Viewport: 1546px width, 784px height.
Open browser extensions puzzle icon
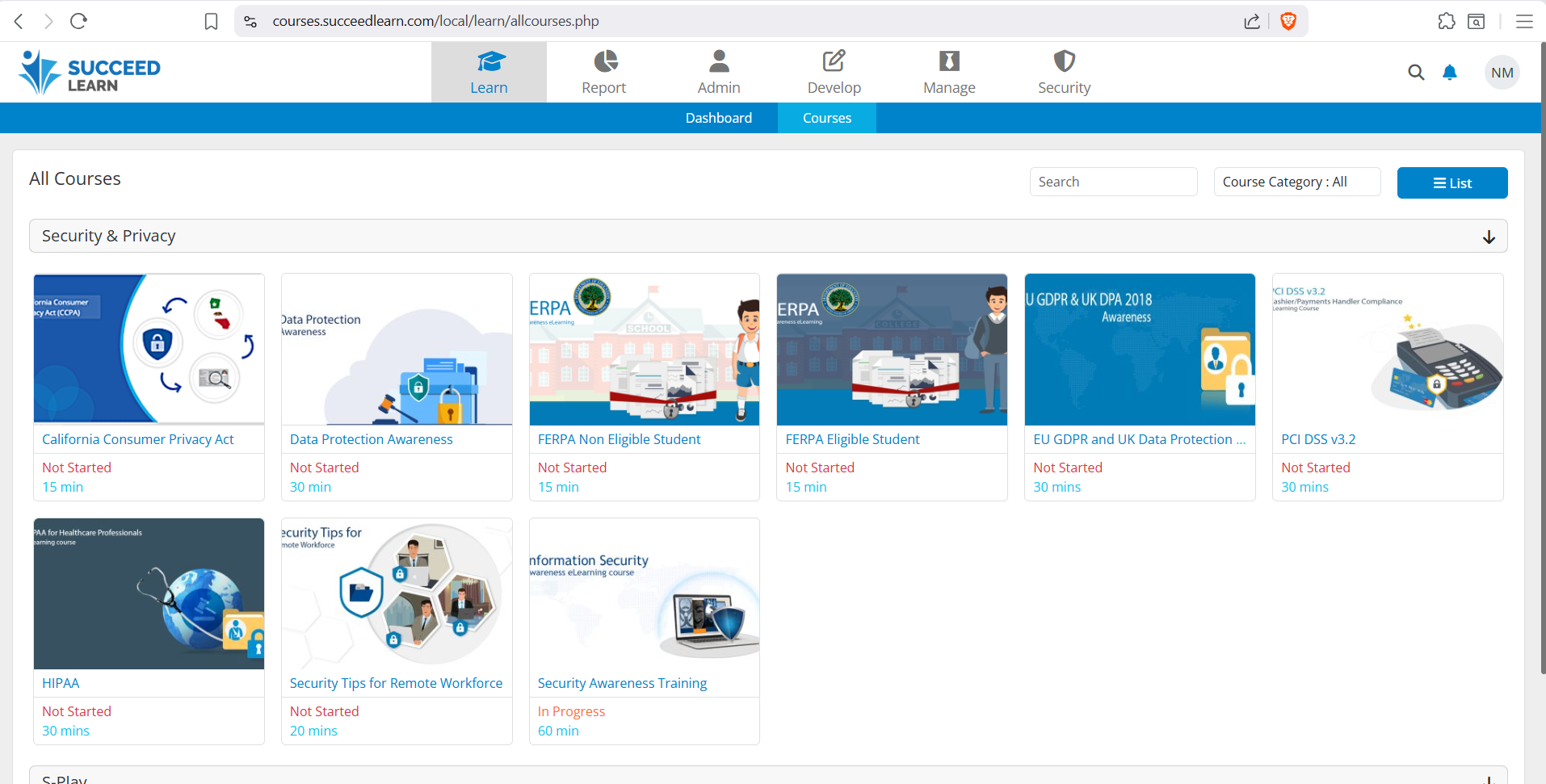pyautogui.click(x=1447, y=21)
